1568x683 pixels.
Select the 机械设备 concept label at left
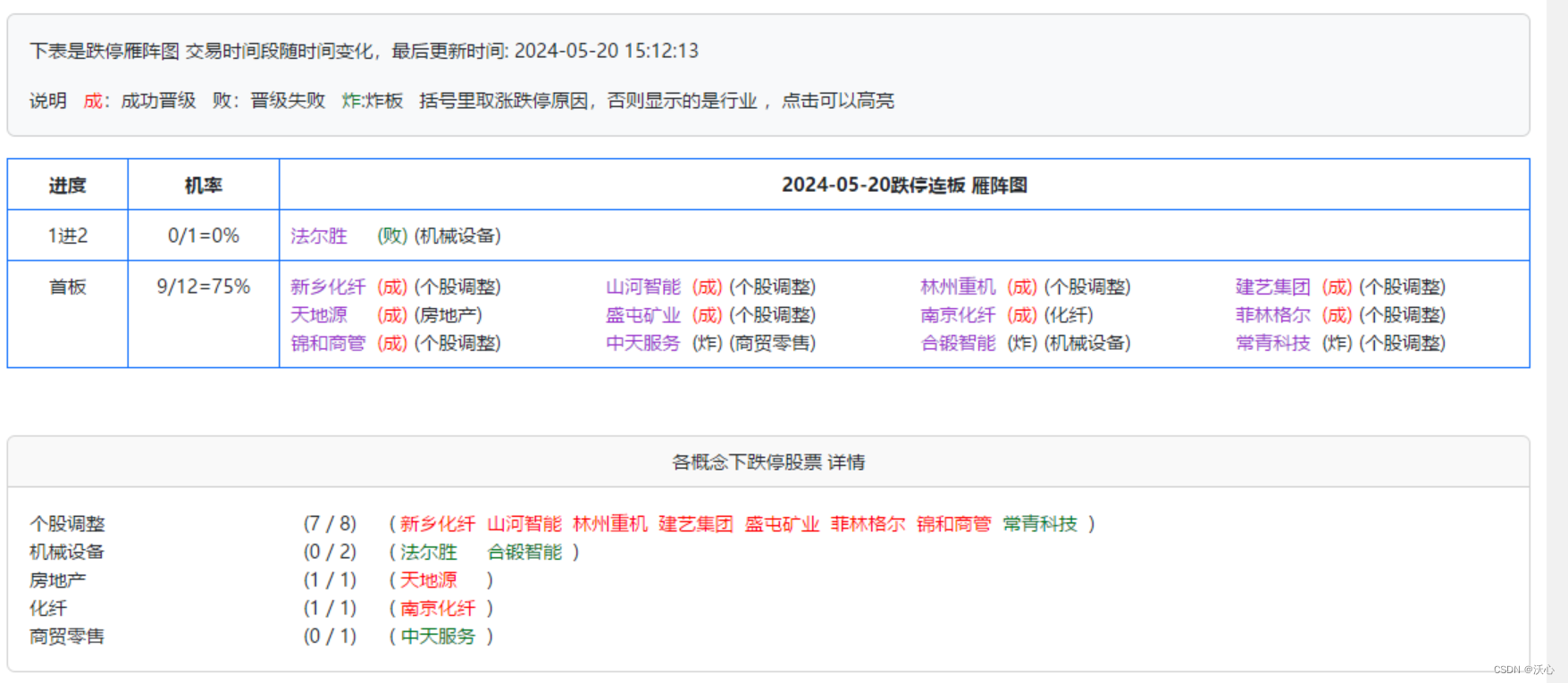(67, 553)
